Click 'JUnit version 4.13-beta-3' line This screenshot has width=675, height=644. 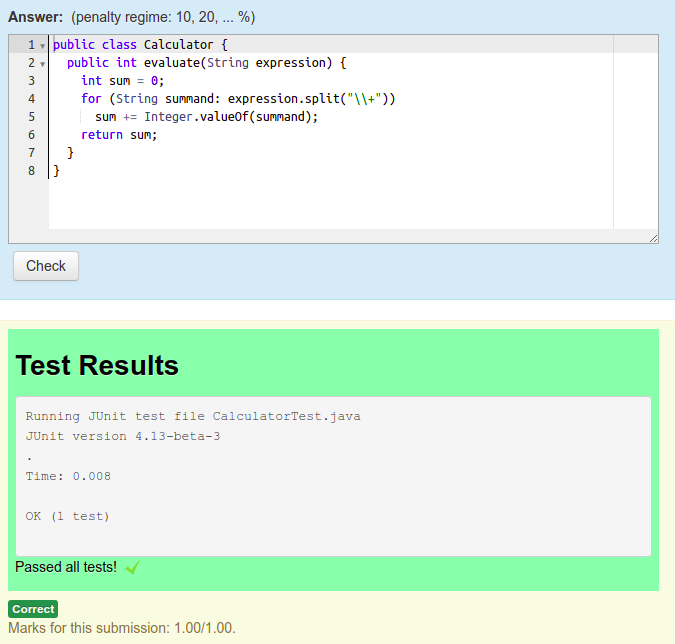click(x=123, y=436)
